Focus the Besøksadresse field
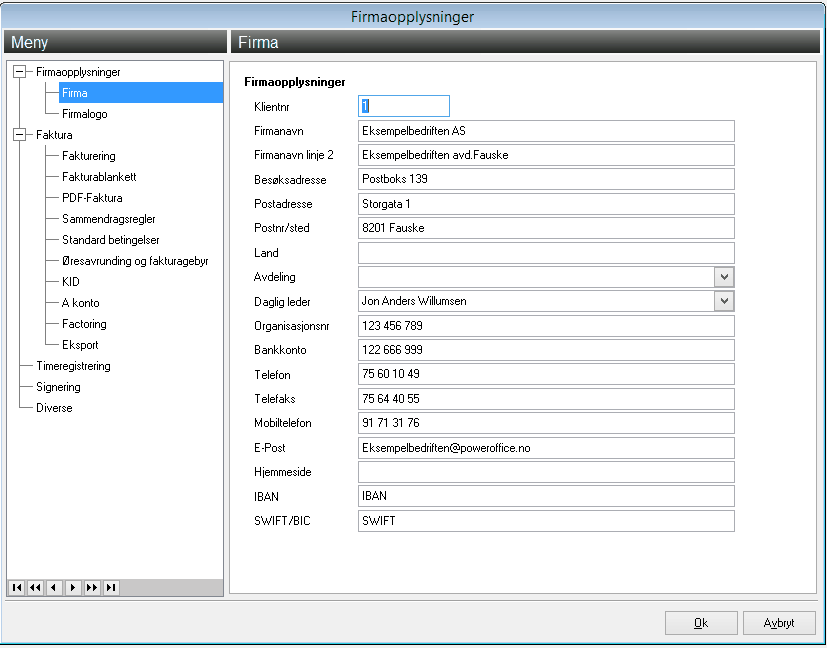The image size is (827, 648). 546,179
